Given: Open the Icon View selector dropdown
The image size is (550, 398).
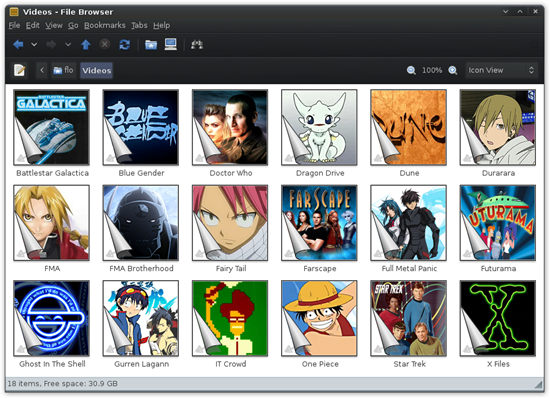Looking at the screenshot, I should (501, 70).
